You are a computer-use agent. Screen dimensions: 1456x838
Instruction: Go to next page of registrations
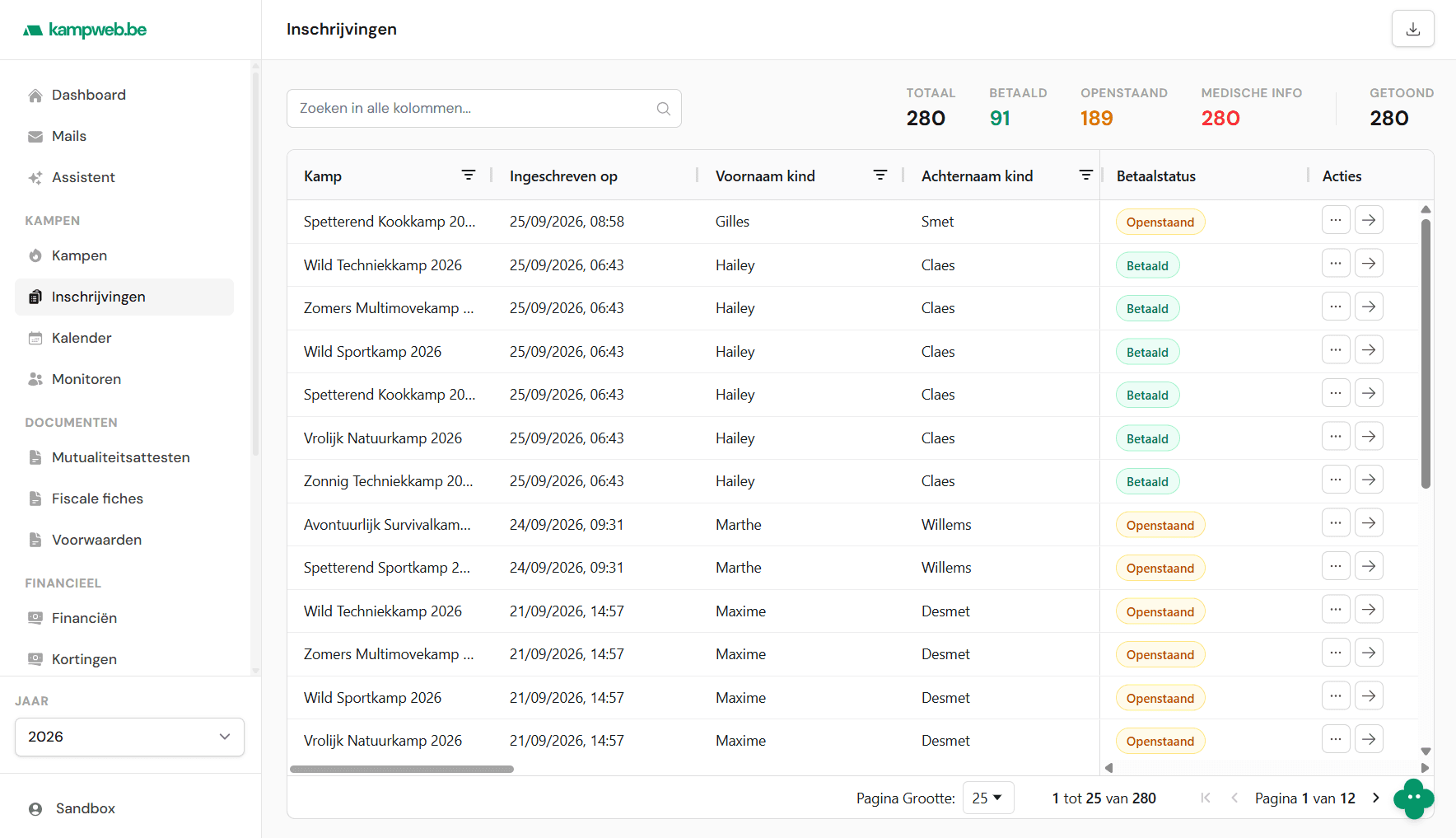coord(1375,798)
